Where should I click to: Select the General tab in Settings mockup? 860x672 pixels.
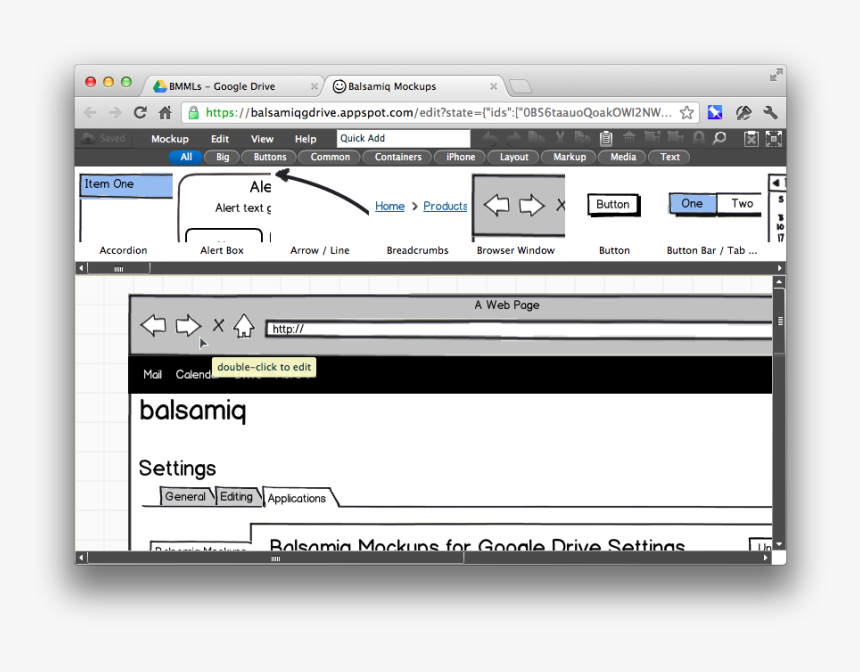(185, 496)
